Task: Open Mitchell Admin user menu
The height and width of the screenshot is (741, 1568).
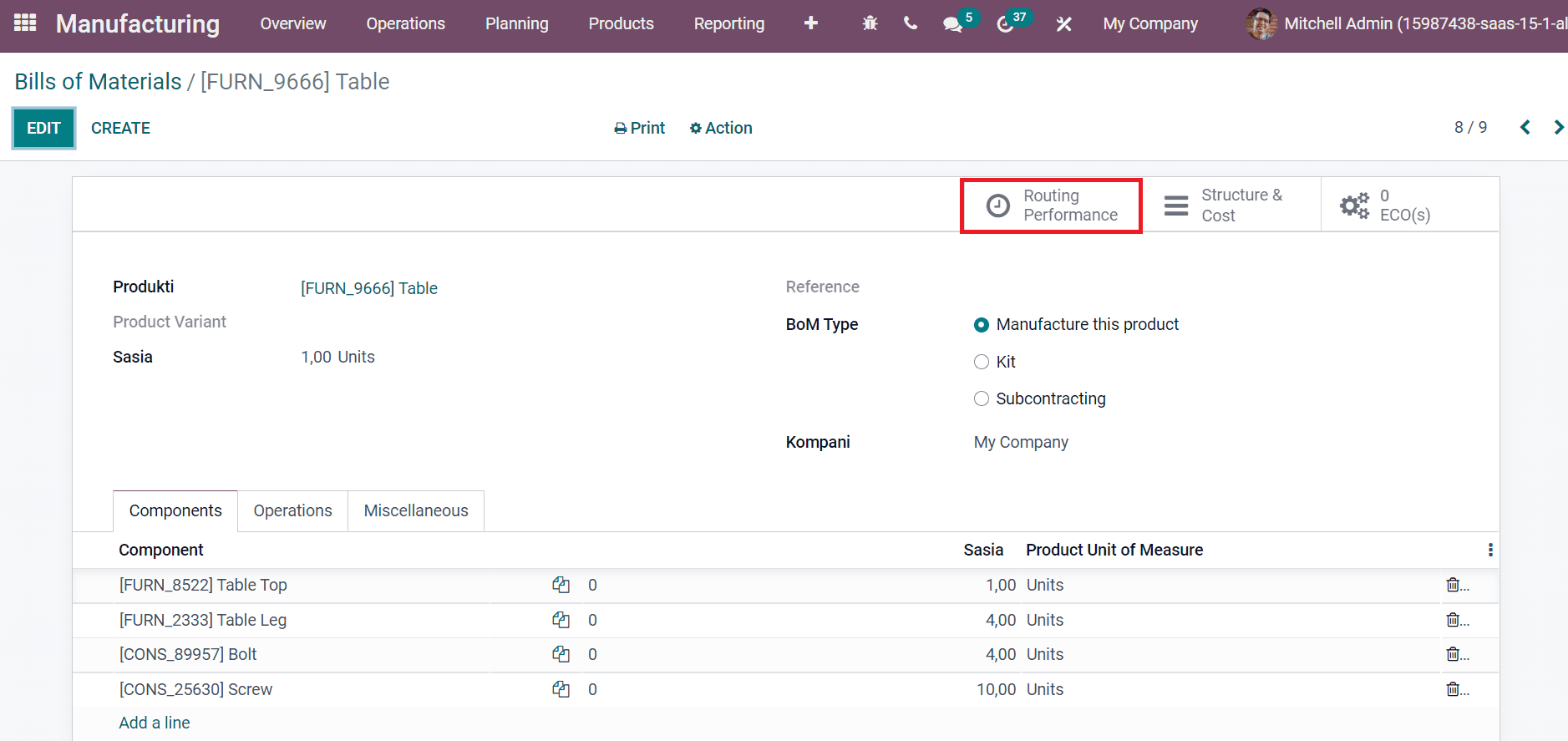Action: click(1407, 23)
